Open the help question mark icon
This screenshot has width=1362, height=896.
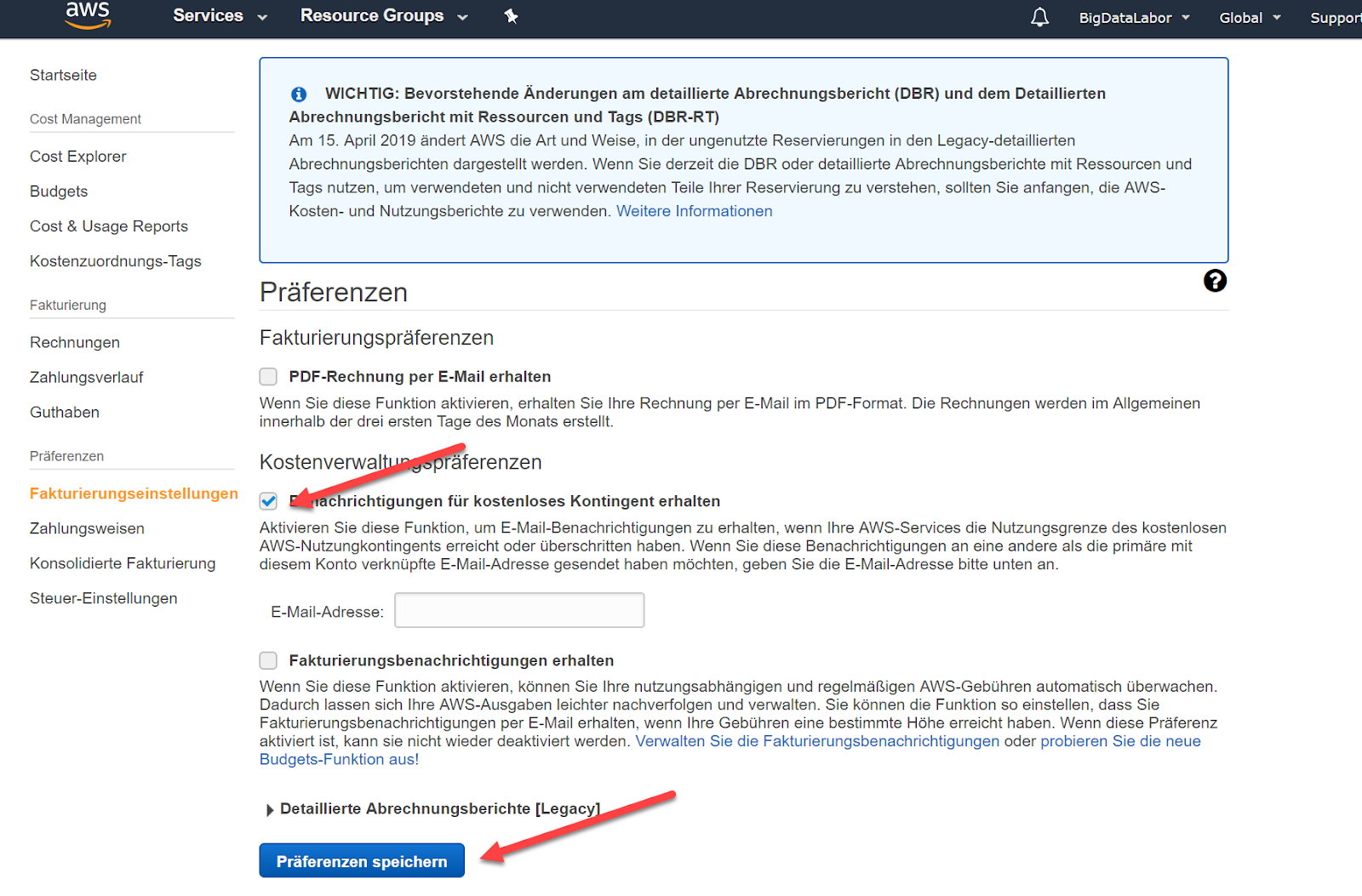(x=1215, y=281)
